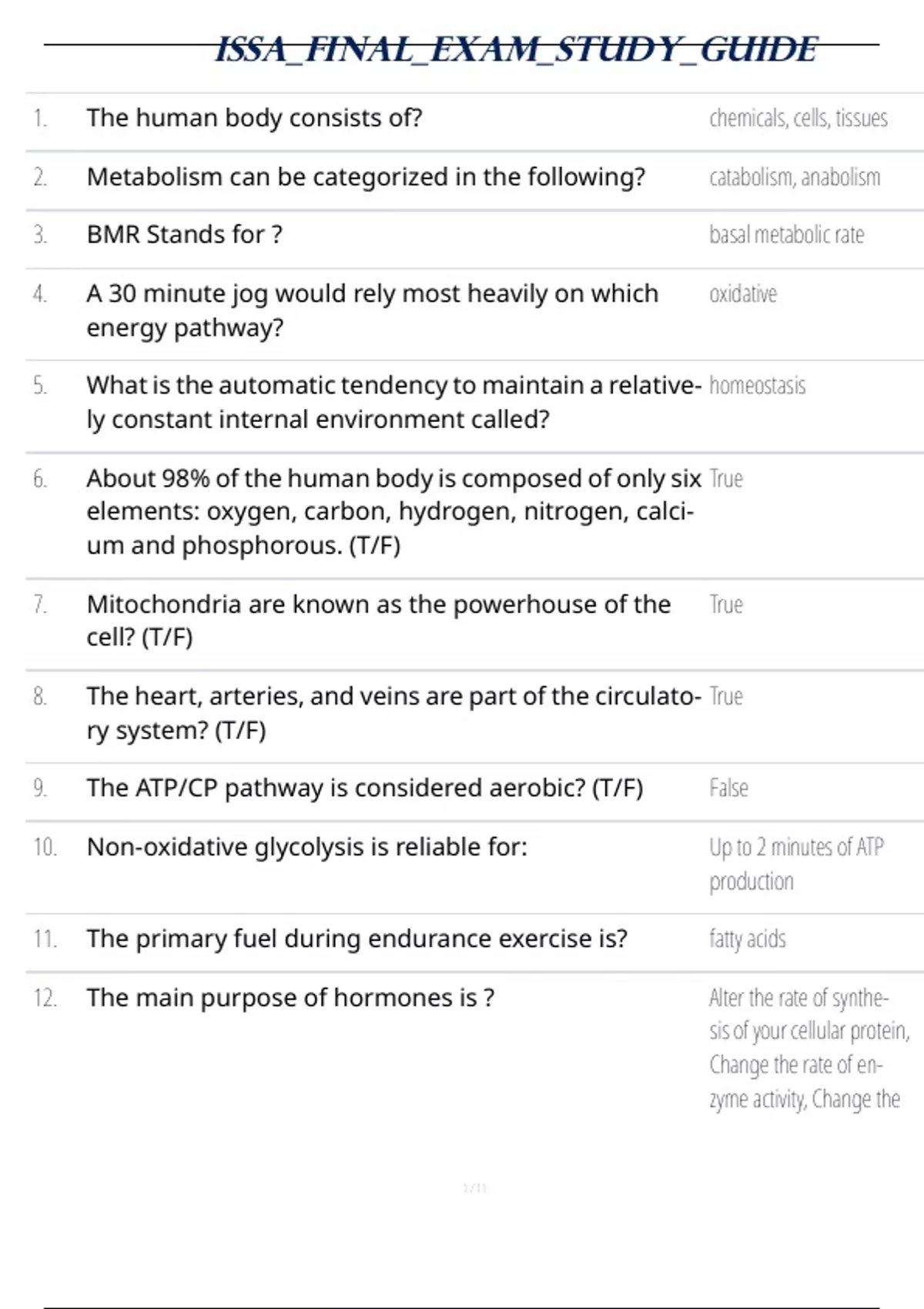Click the ISSA_FINAL_EXAM_STUDY_GUIDE title
Screen dimensions: 924x1309
click(x=516, y=50)
